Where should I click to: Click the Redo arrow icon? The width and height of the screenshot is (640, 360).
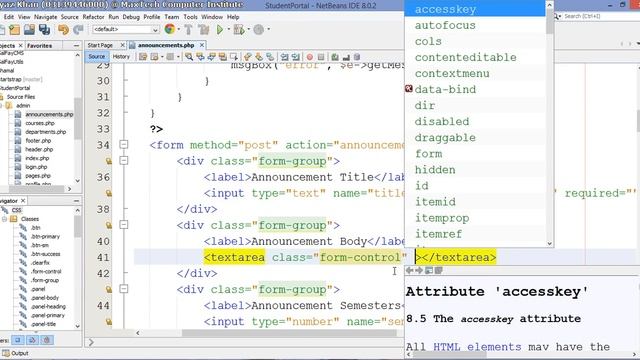[78, 29]
